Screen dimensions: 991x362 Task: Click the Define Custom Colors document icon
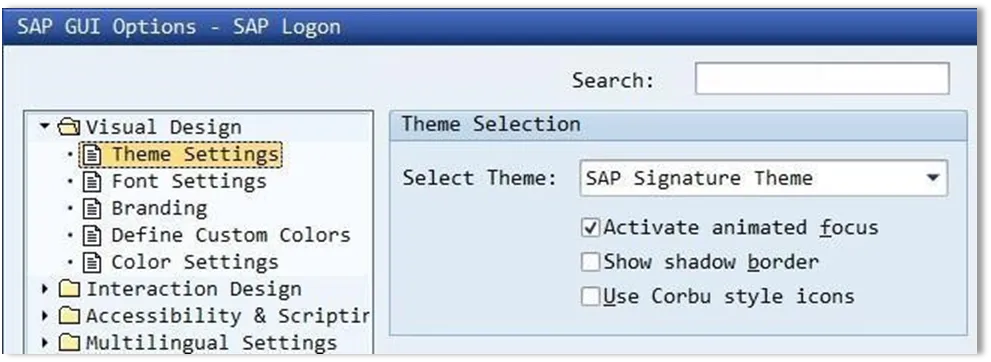[93, 236]
